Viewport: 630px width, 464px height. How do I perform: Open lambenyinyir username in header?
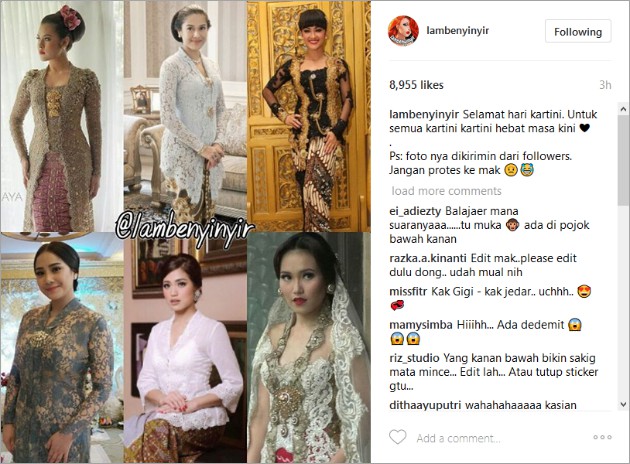(x=457, y=31)
